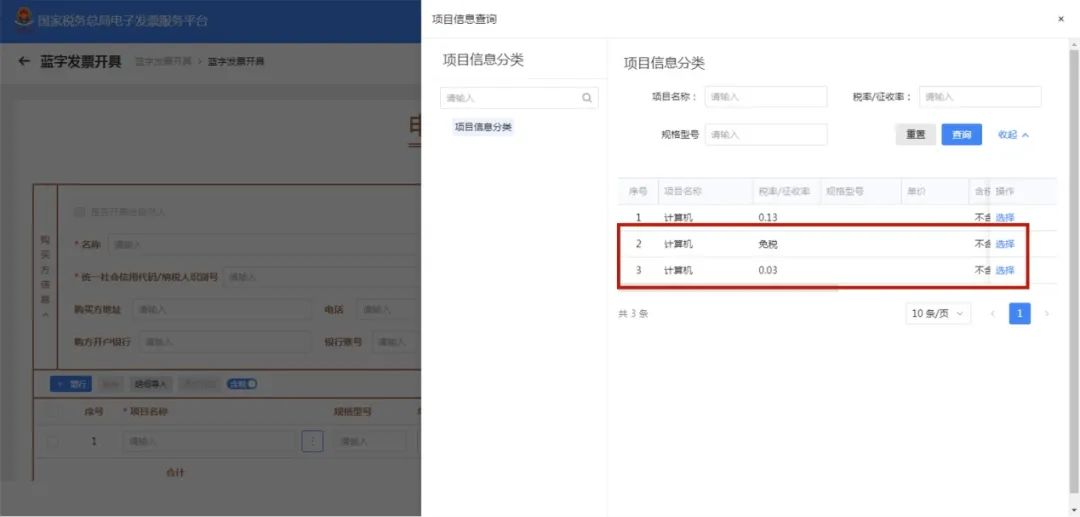Select the 项目信息分类 tree node

click(x=483, y=127)
